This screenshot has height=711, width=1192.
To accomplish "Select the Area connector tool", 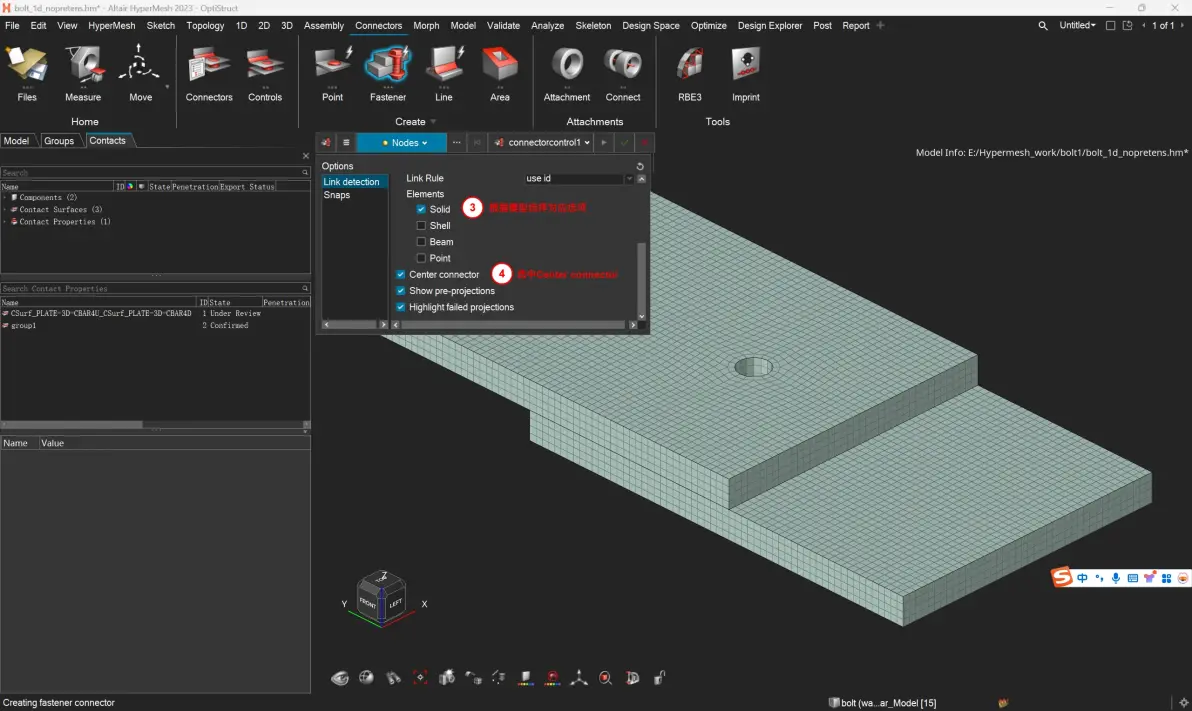I will click(x=499, y=74).
